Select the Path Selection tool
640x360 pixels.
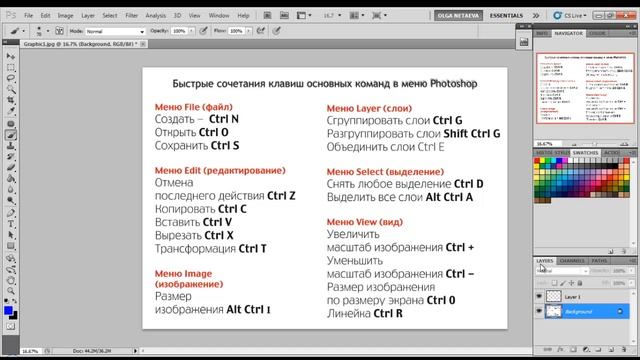tap(11, 235)
